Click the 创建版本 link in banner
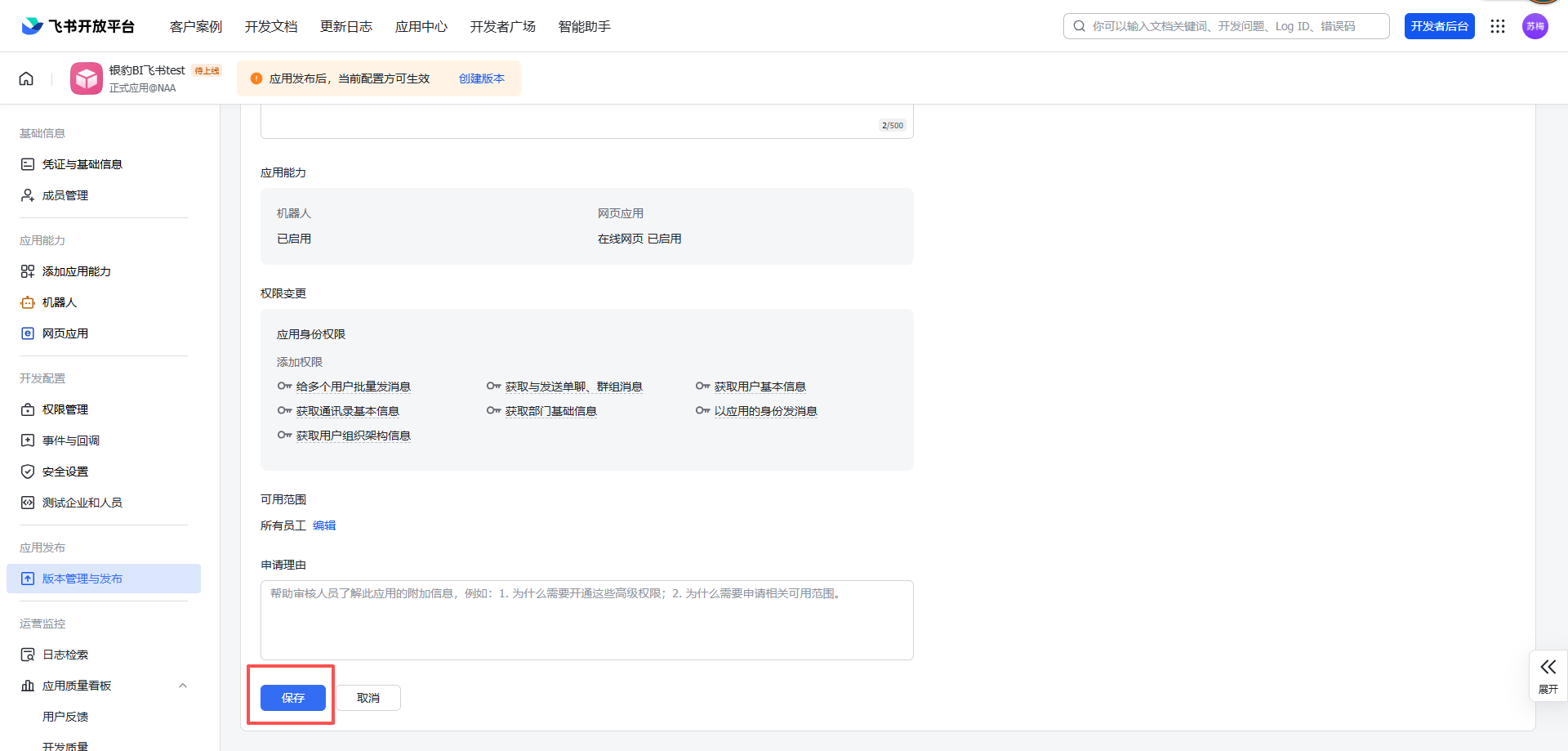Screen dimensions: 1568x751 click(481, 78)
